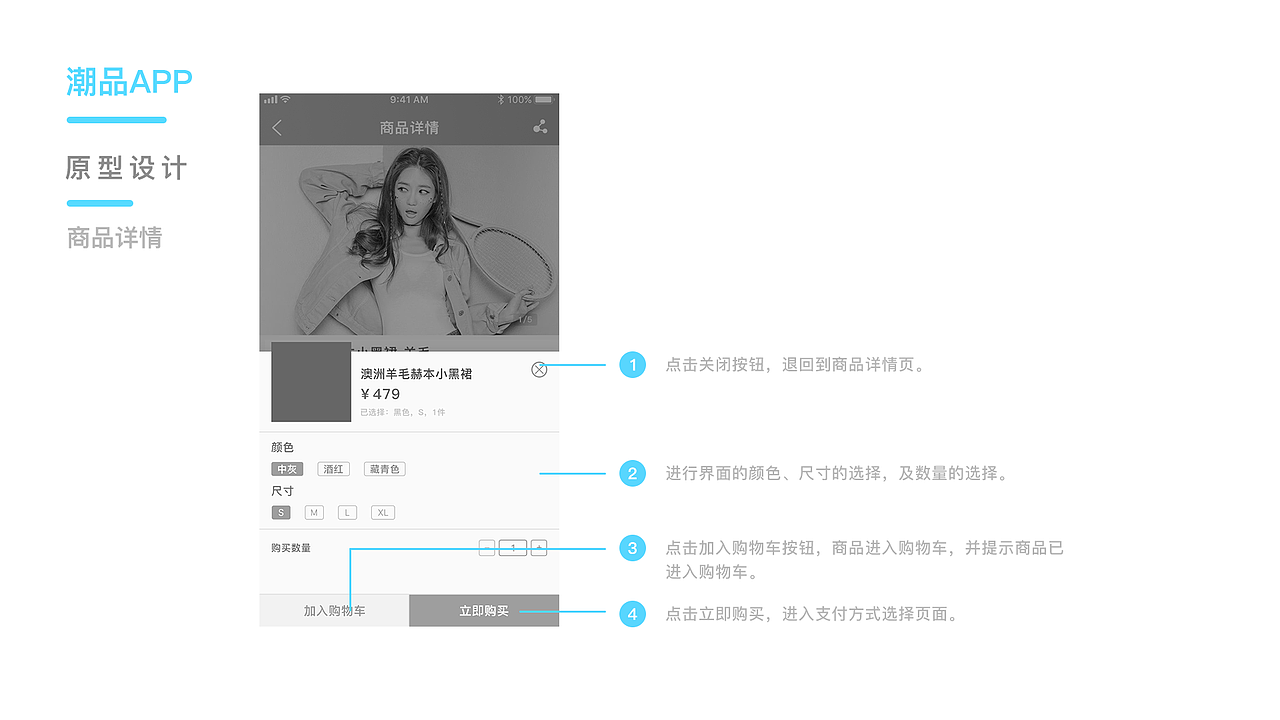Select size XL for the product
Screen dimensions: 1280x720
[383, 511]
